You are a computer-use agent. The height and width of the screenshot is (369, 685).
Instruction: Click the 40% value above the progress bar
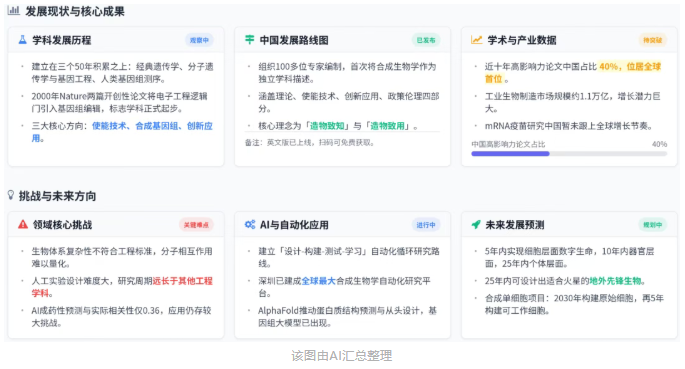(x=659, y=144)
